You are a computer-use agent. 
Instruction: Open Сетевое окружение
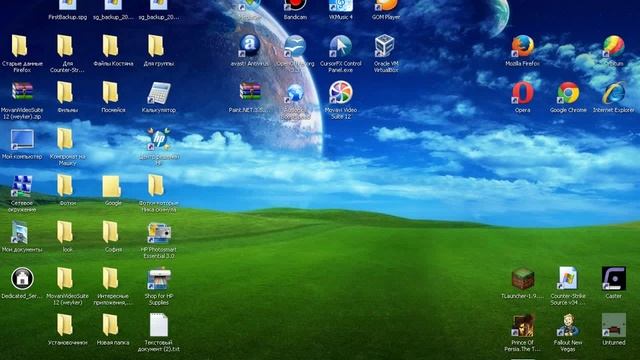pyautogui.click(x=22, y=186)
